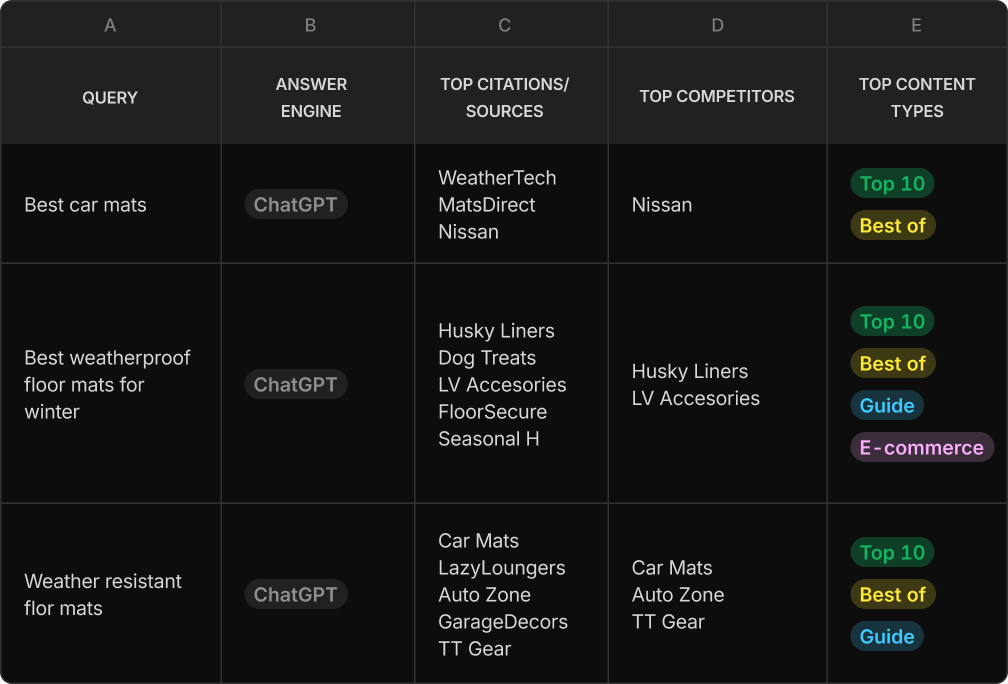Viewport: 1008px width, 684px height.
Task: Click the TOP COMPETITORS header cell
Action: click(x=717, y=96)
